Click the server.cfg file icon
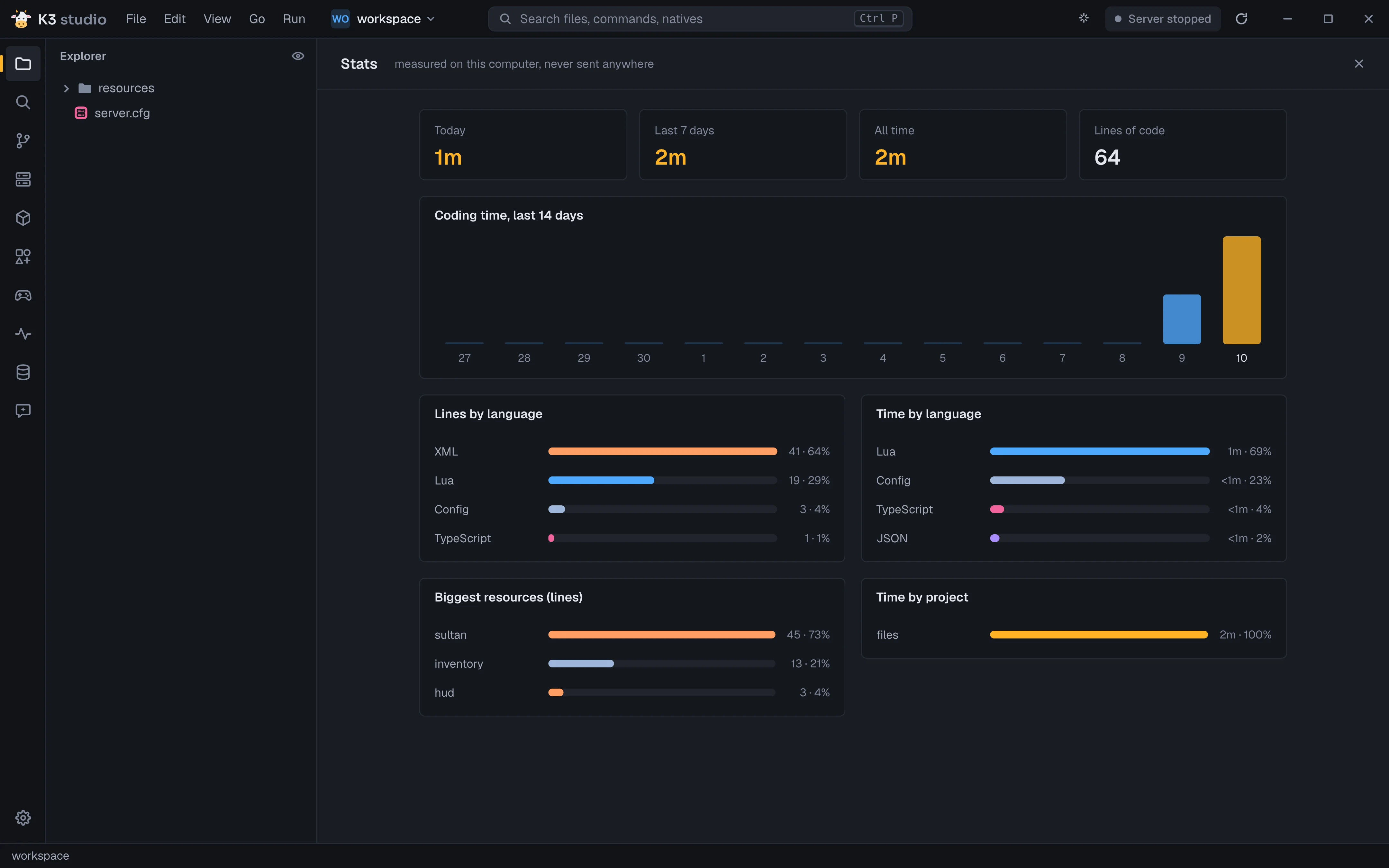1389x868 pixels. (x=81, y=113)
